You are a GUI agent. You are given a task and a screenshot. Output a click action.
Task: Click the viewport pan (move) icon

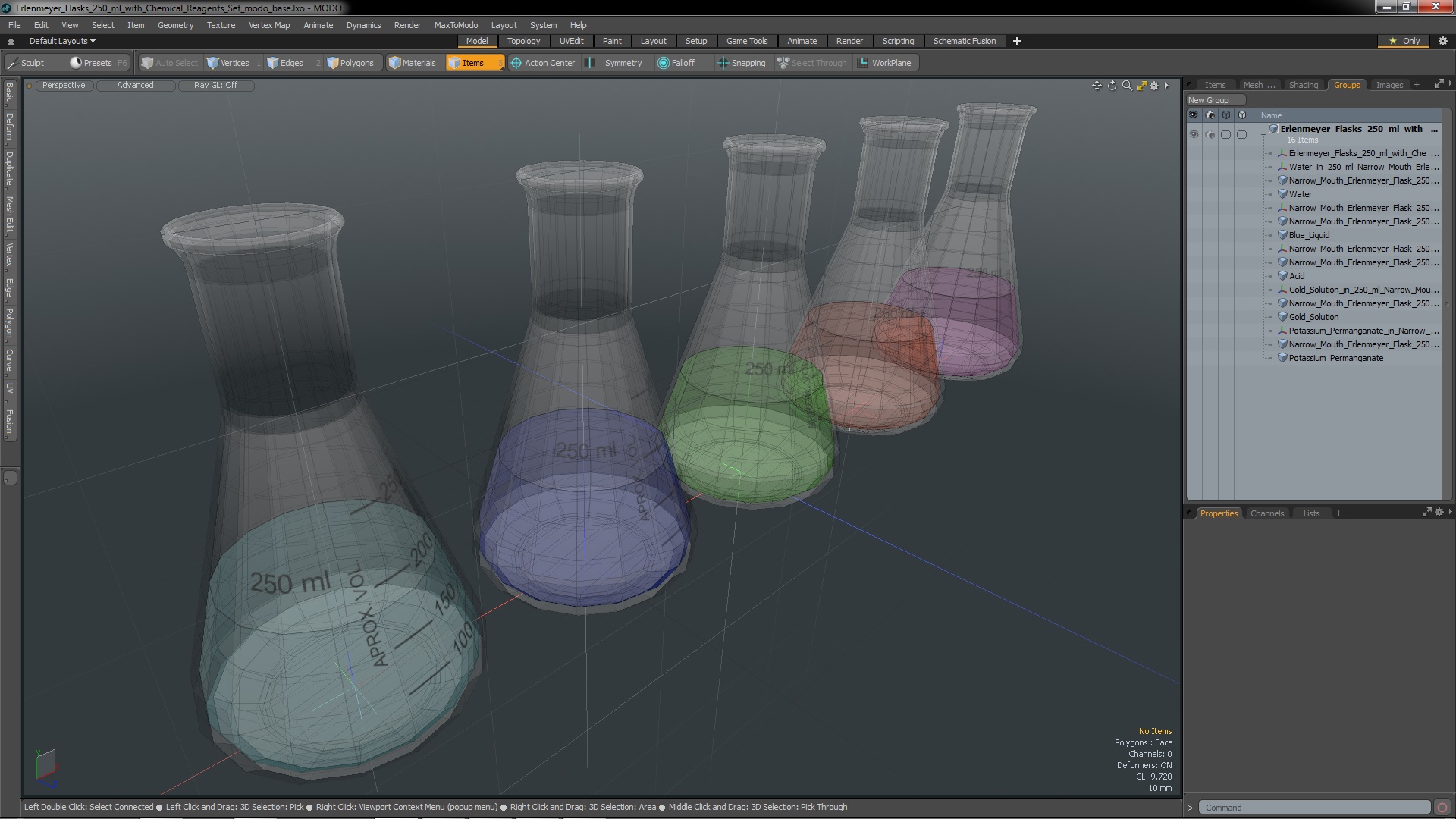coord(1097,86)
